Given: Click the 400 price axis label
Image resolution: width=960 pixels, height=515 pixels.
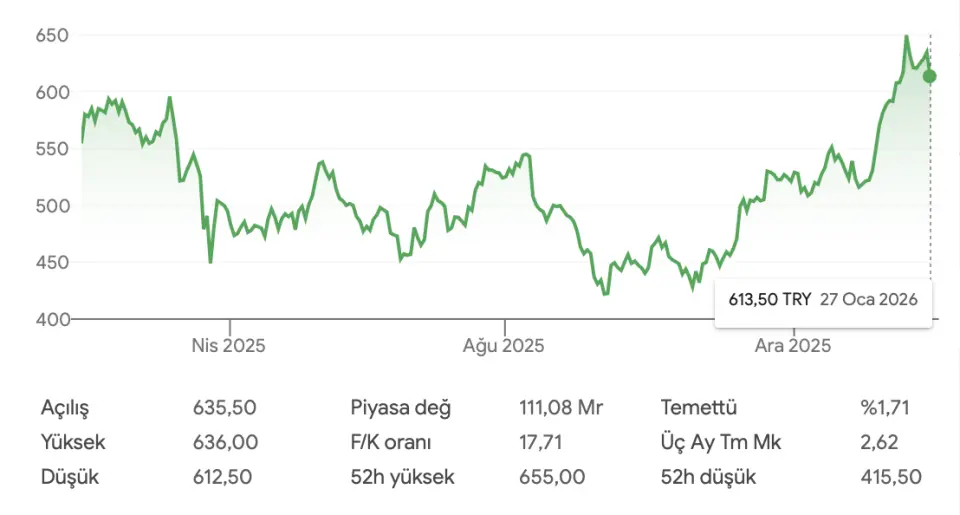Looking at the screenshot, I should pyautogui.click(x=53, y=319).
